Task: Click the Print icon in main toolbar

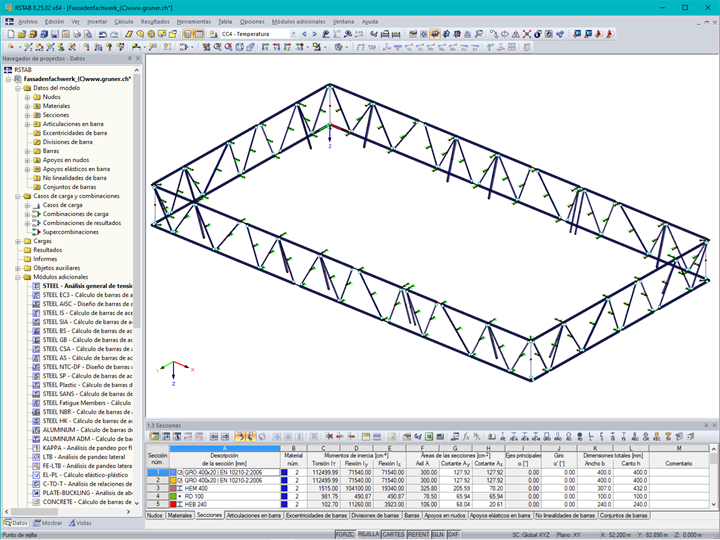Action: tap(77, 34)
